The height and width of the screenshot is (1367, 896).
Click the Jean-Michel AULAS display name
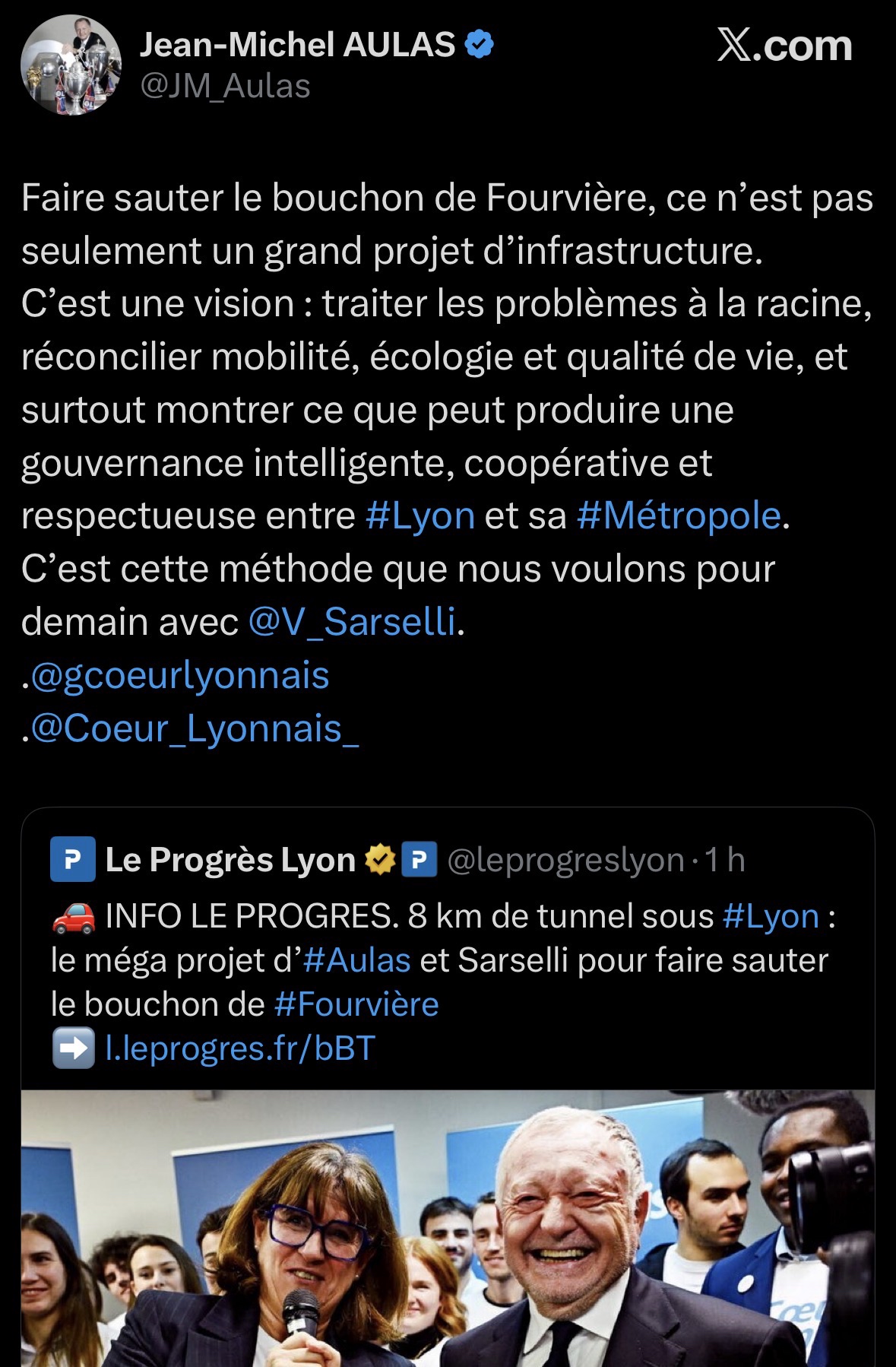pos(297,45)
